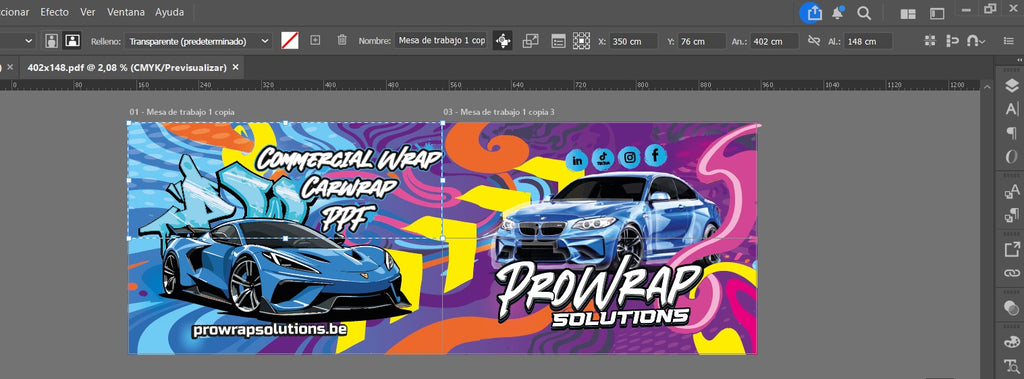Click the rearrange all artboards icon

pyautogui.click(x=931, y=41)
